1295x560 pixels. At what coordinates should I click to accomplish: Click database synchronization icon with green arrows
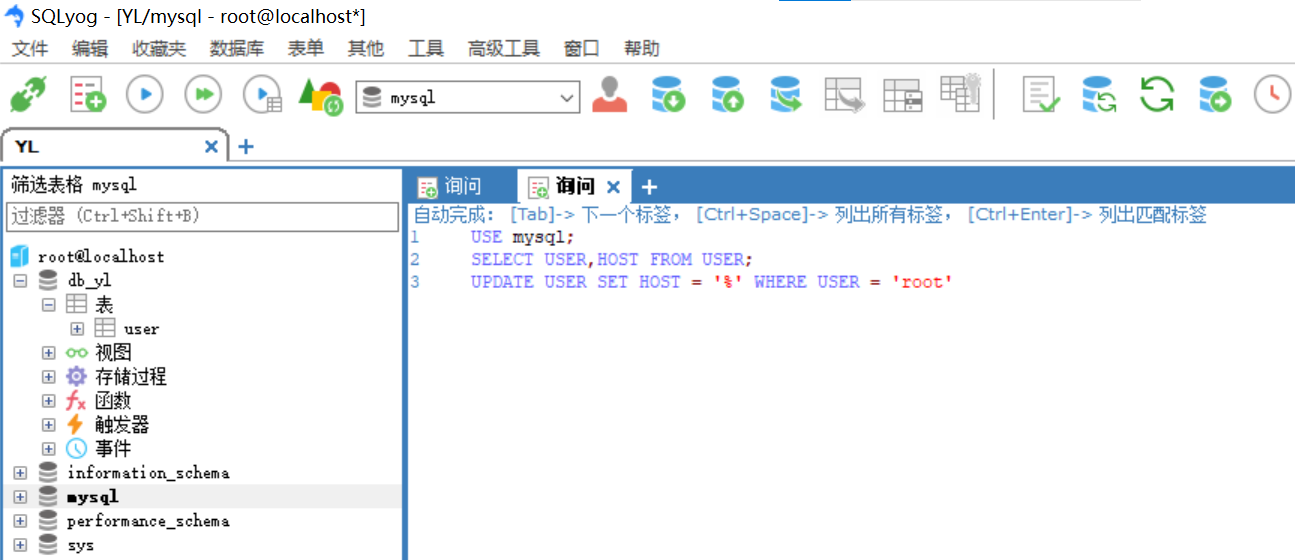[1098, 95]
